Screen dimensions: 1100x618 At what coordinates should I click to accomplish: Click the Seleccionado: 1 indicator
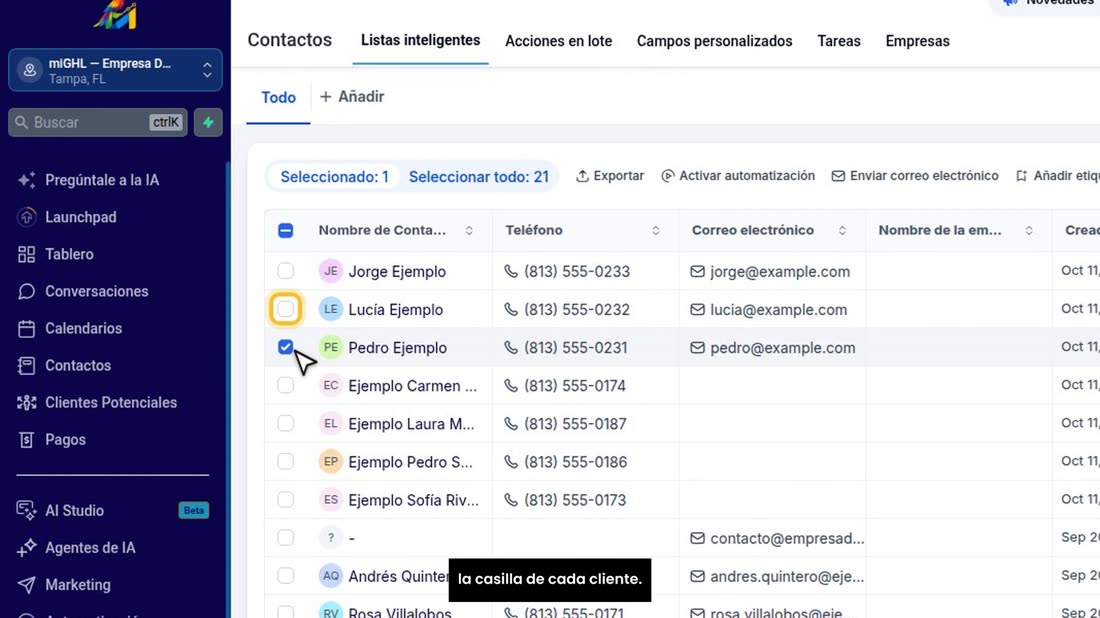click(334, 177)
